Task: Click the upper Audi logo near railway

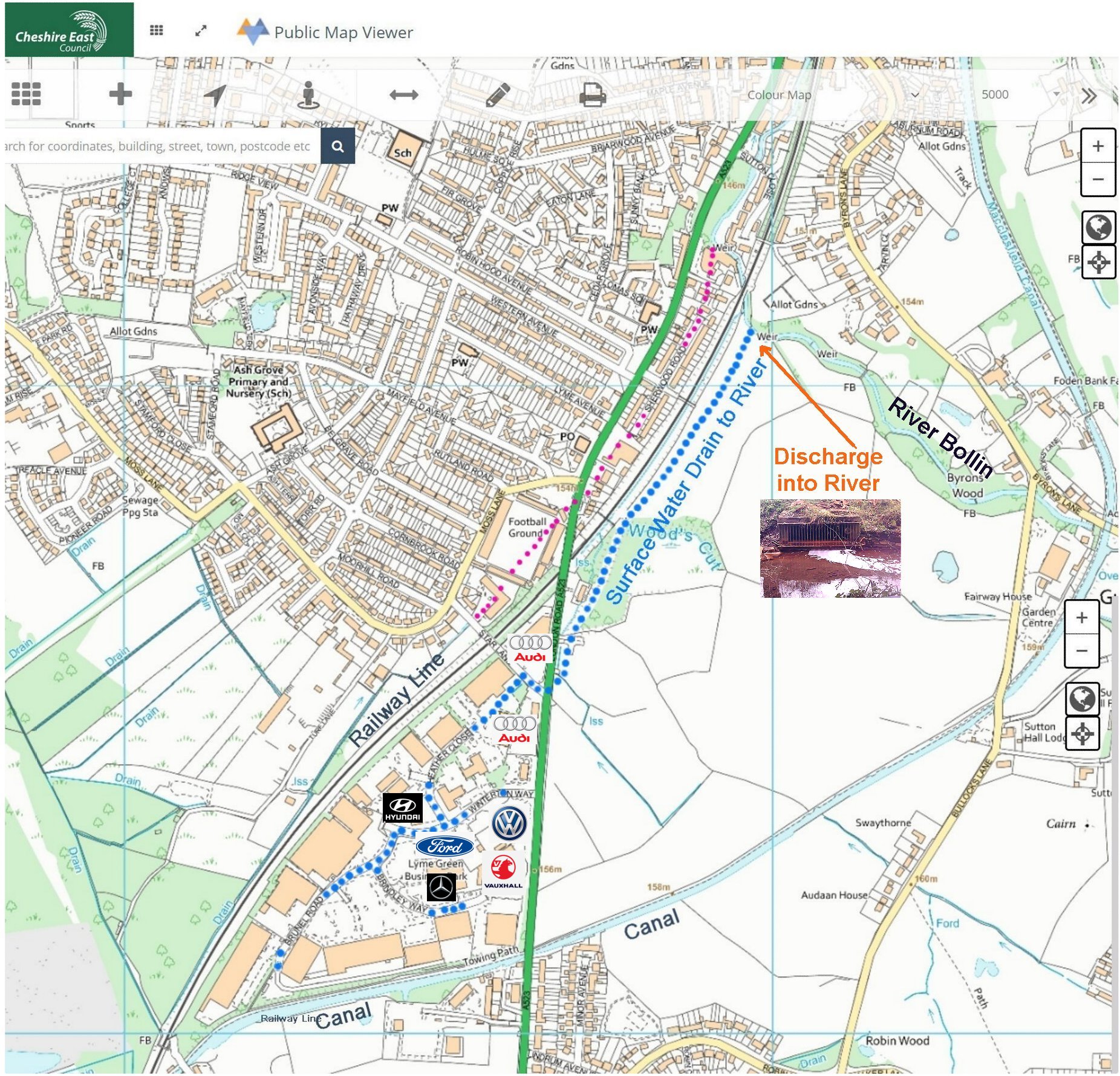Action: tap(530, 648)
